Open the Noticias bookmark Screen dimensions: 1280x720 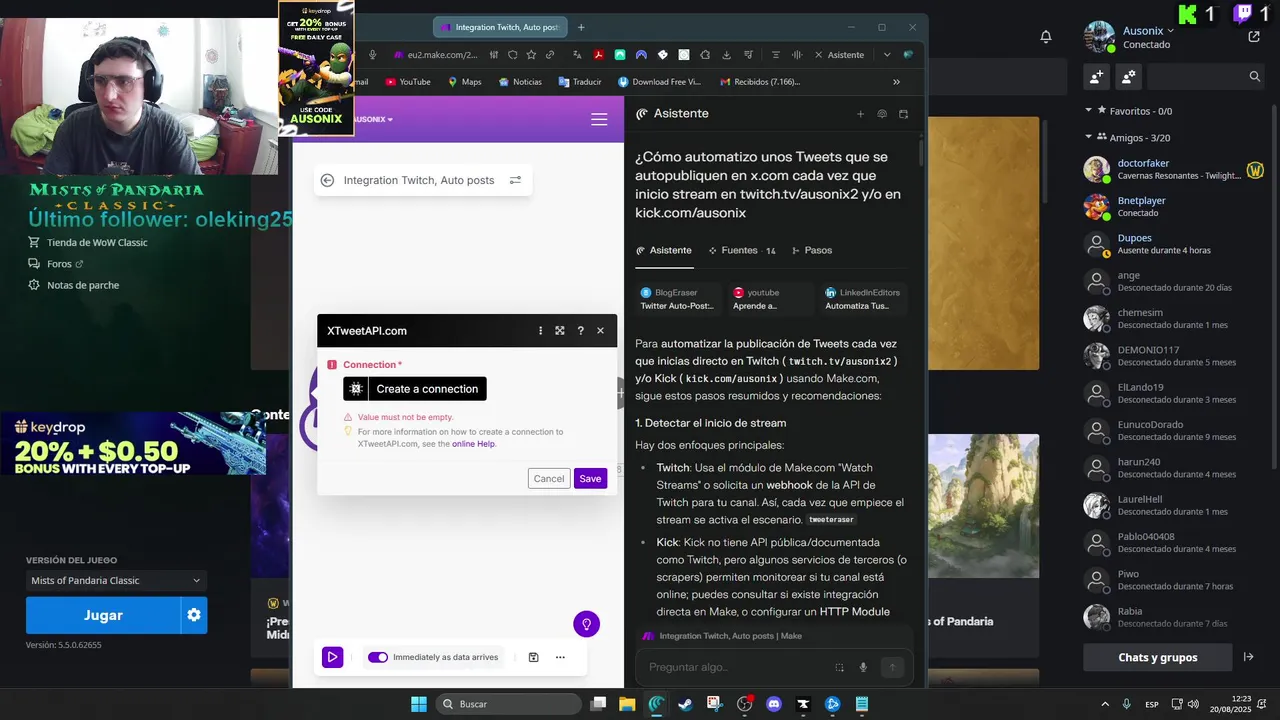click(x=520, y=82)
